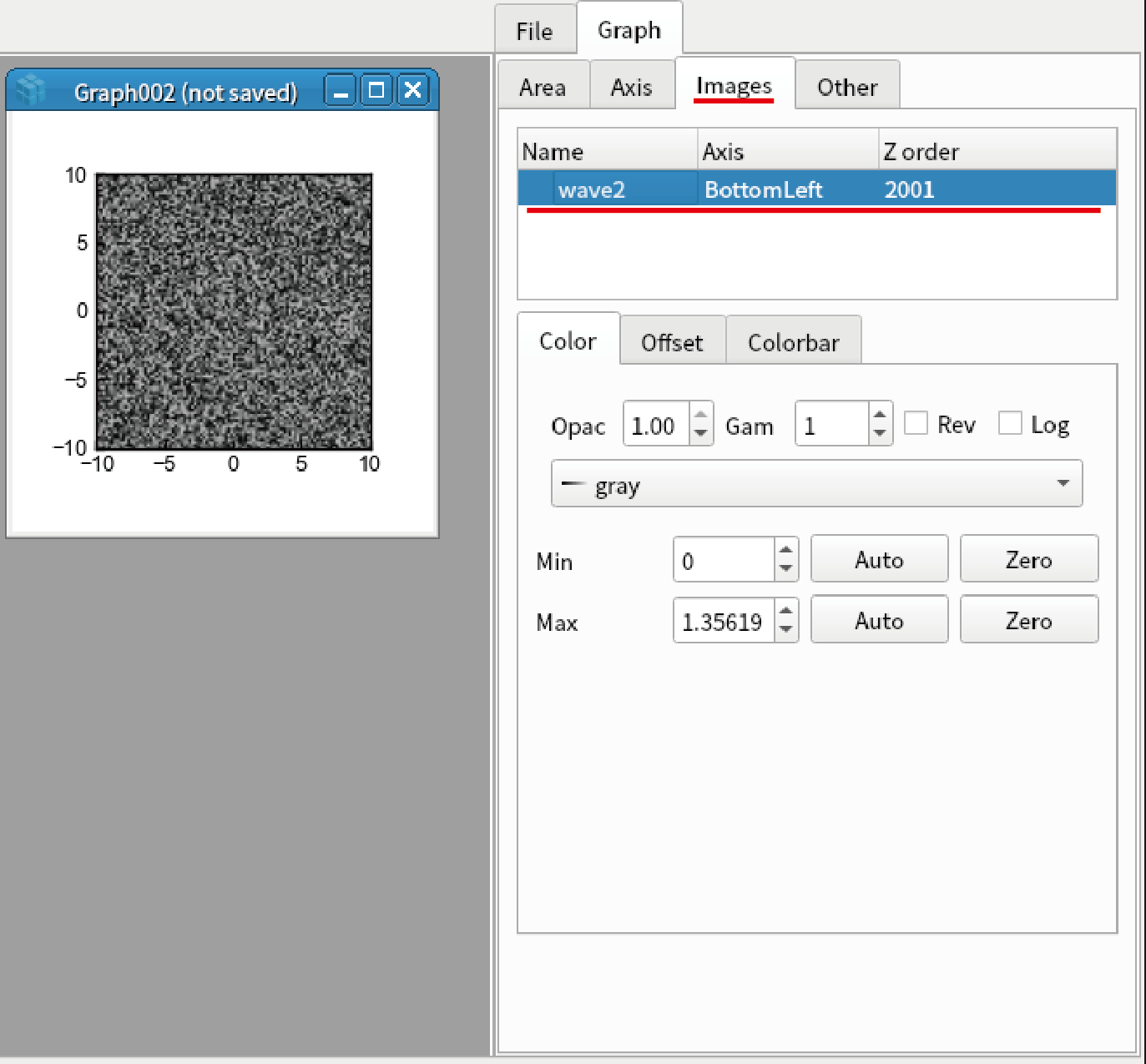Decrease the Gam value with down arrow
The height and width of the screenshot is (1064, 1146).
pos(880,434)
